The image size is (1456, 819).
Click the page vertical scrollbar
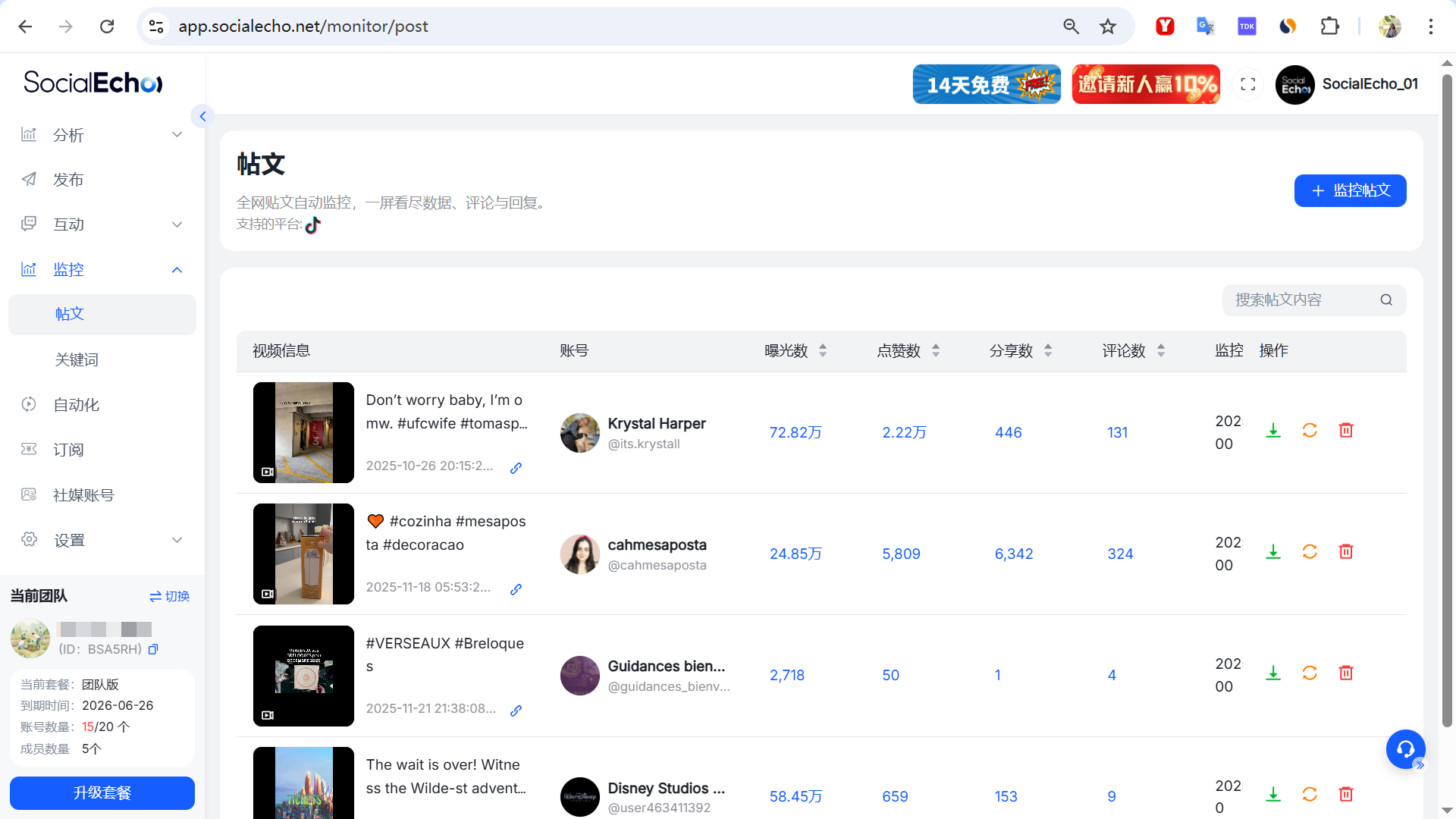tap(1447, 402)
